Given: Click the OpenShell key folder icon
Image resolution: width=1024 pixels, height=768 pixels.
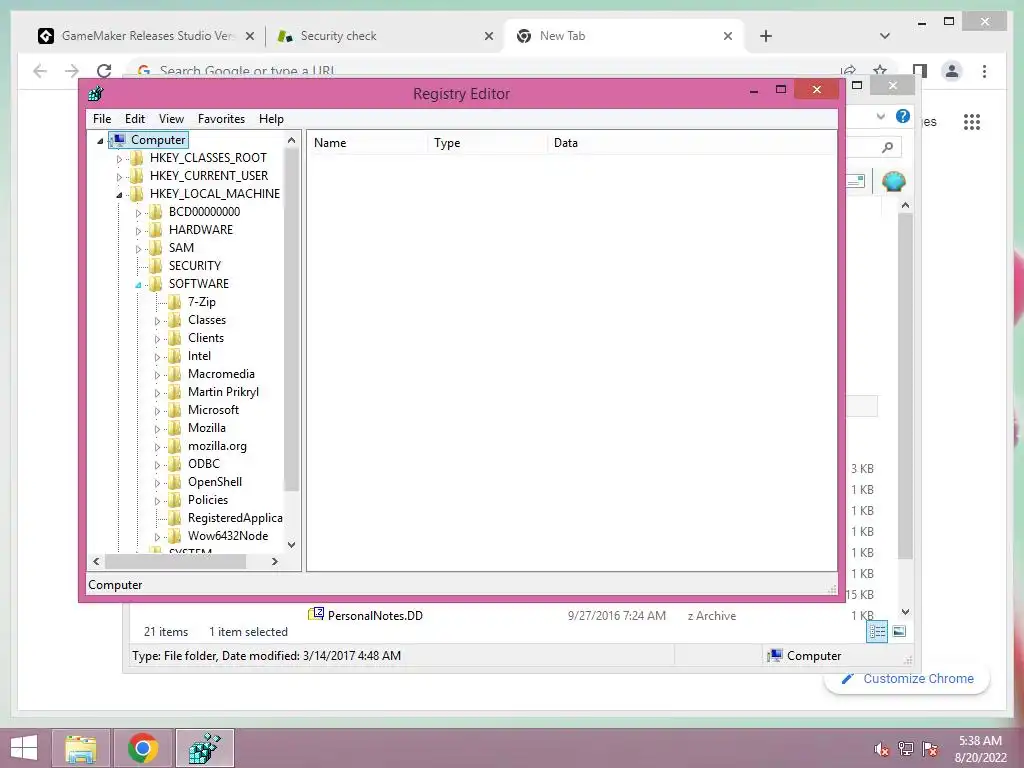Looking at the screenshot, I should (174, 482).
